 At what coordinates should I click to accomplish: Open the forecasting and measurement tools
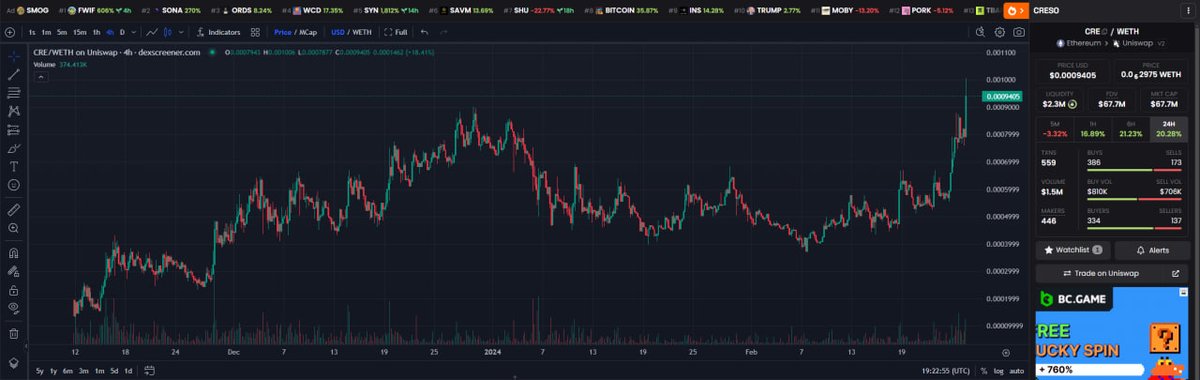[x=14, y=129]
